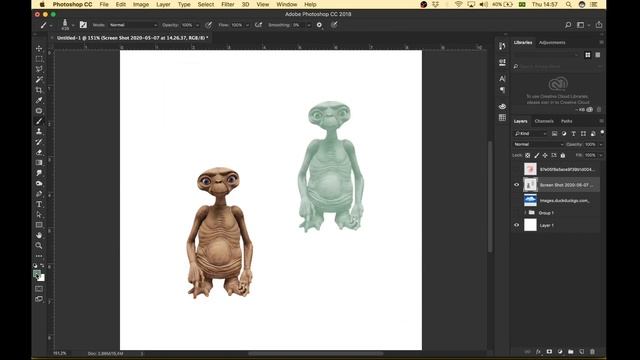Image resolution: width=640 pixels, height=360 pixels.
Task: Select the Move tool
Action: 39,48
